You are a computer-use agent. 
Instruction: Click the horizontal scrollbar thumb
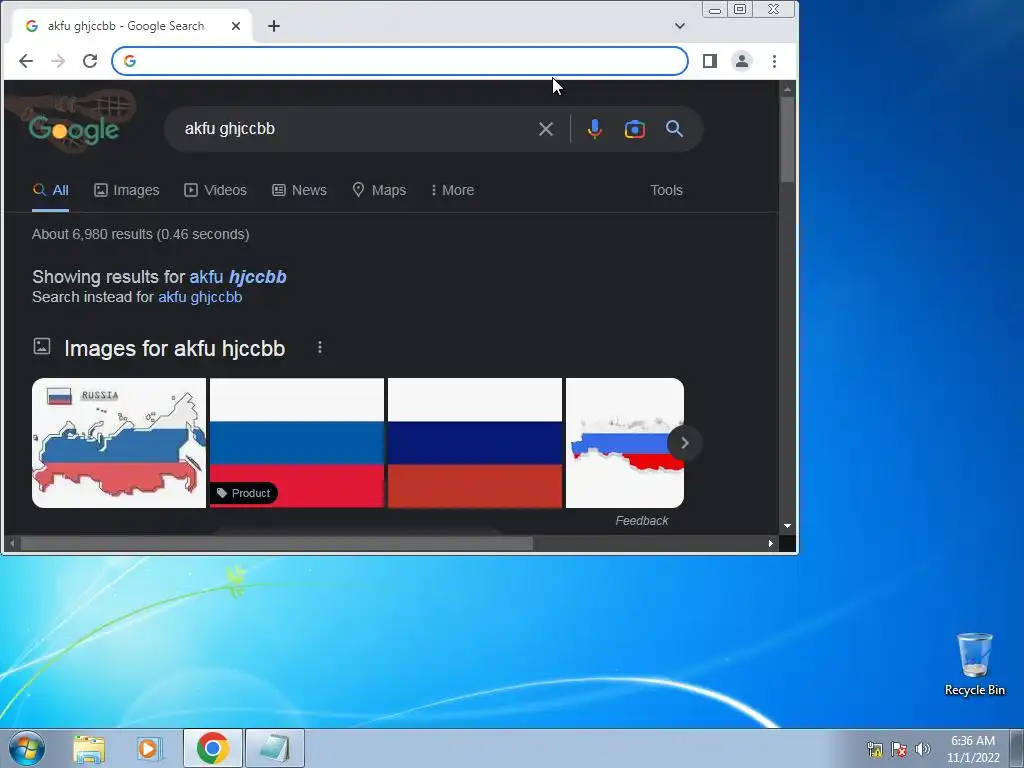coord(277,543)
